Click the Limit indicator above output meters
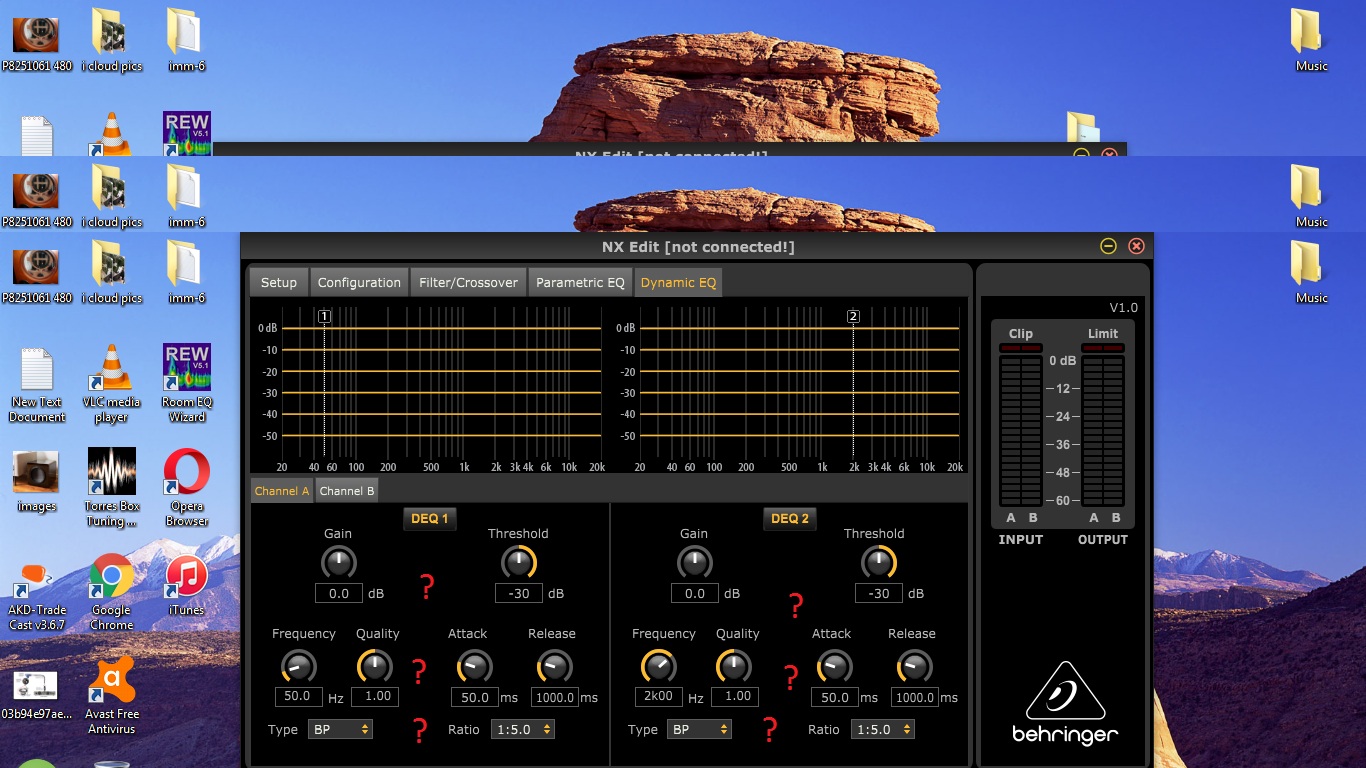Viewport: 1366px width, 768px height. (x=1103, y=348)
